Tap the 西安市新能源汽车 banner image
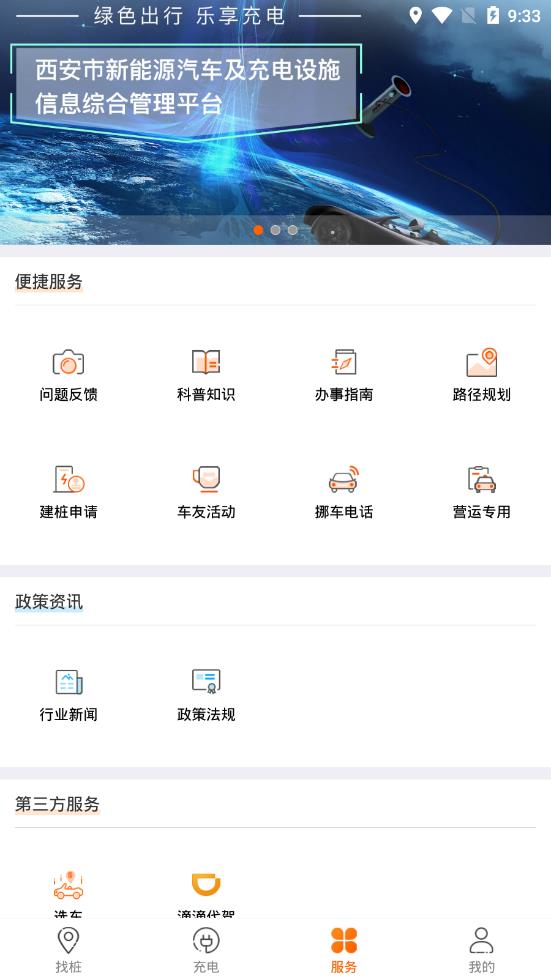The width and height of the screenshot is (551, 979). coord(275,122)
